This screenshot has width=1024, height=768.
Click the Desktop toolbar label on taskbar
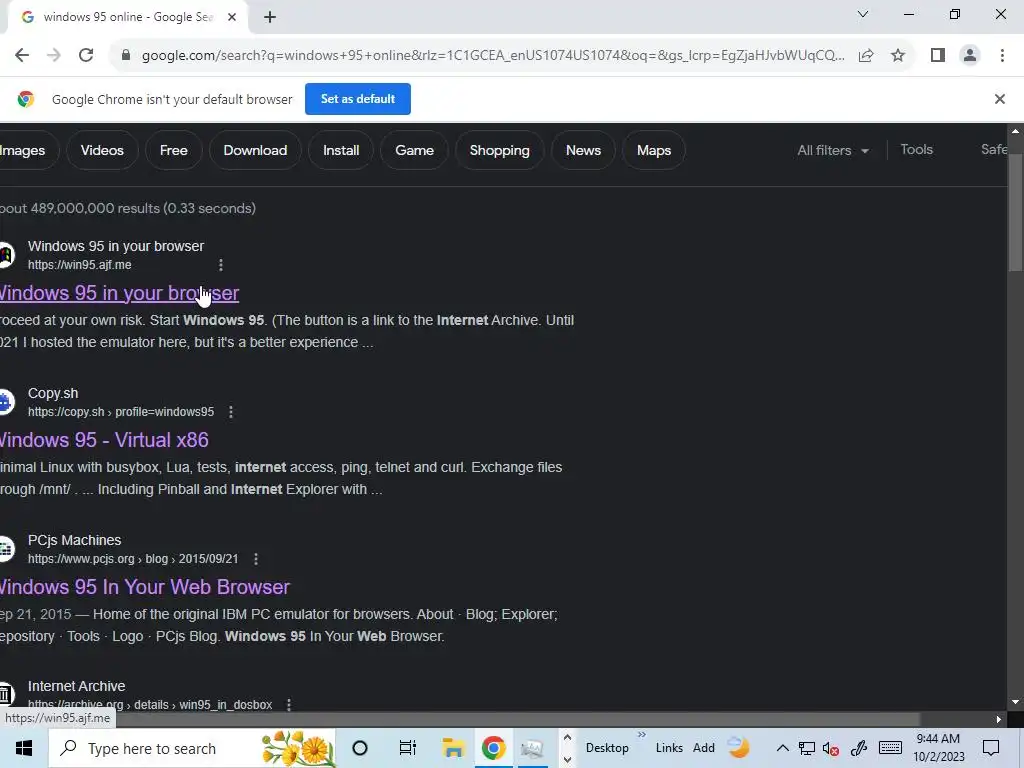(607, 748)
